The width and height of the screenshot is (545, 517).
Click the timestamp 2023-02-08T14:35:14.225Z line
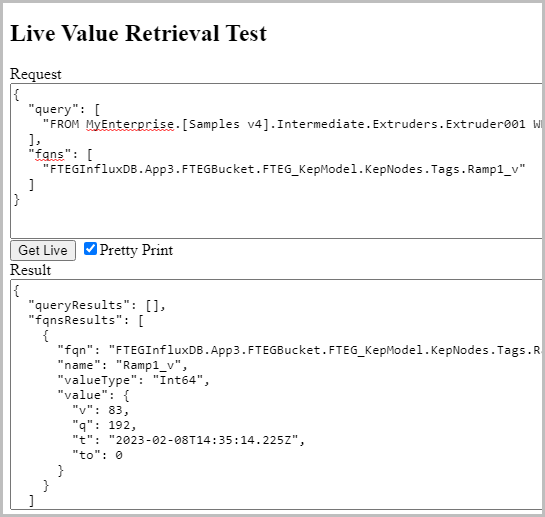pyautogui.click(x=188, y=441)
